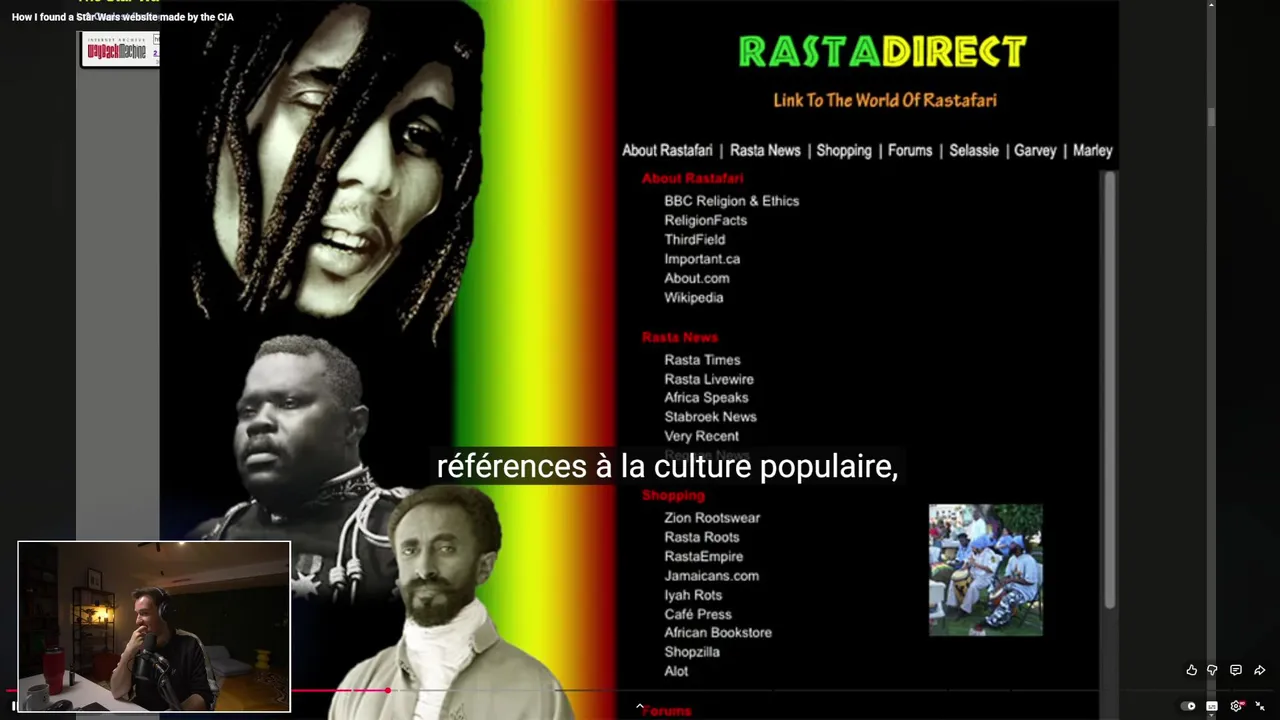Visit the Alot link
1280x720 pixels.
point(676,671)
